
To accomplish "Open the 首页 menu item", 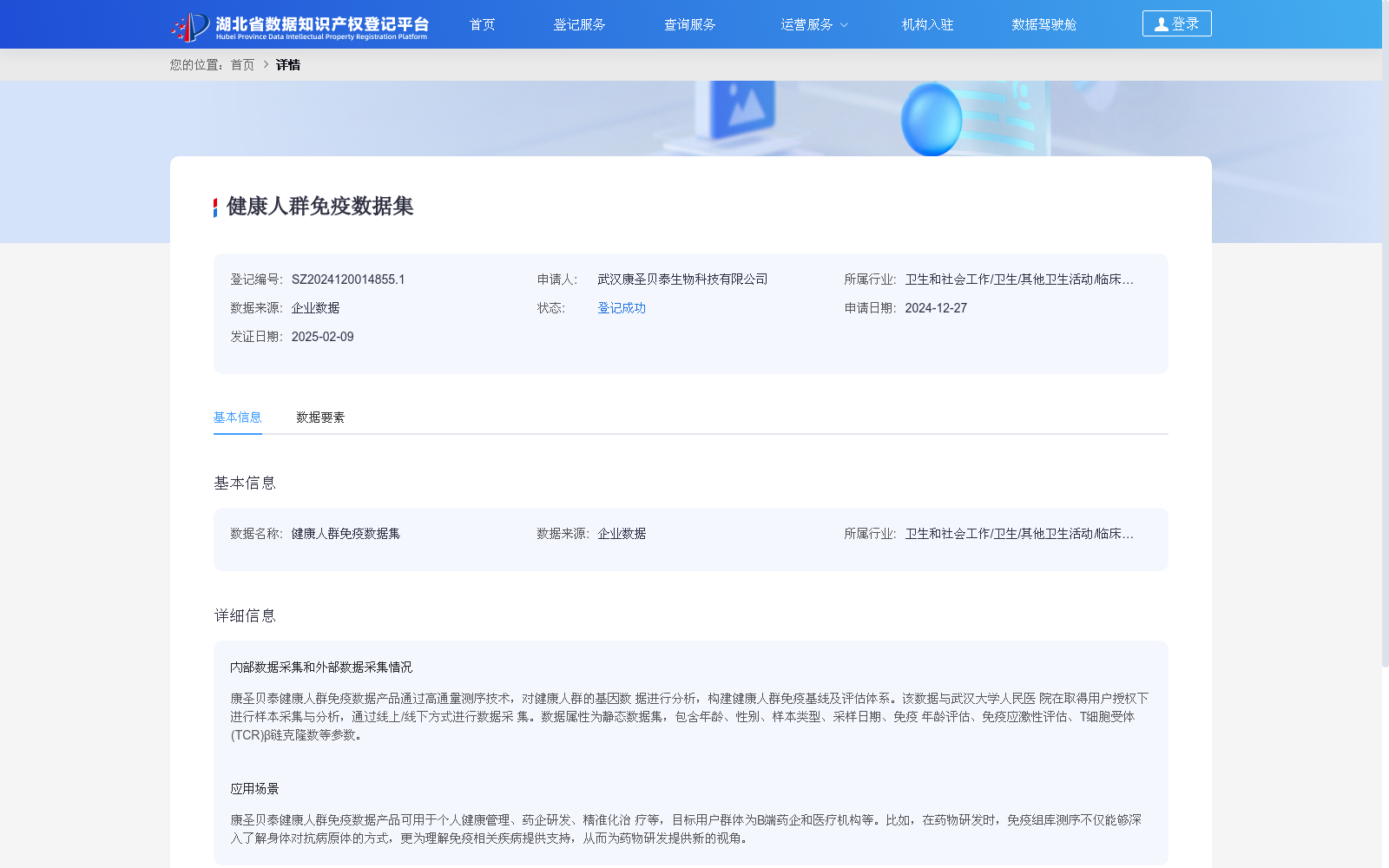I will (482, 24).
